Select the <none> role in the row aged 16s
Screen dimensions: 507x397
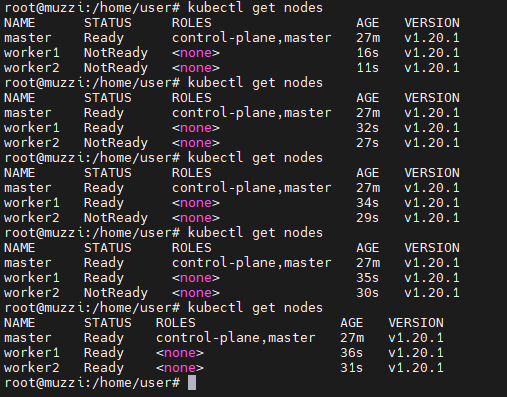[196, 53]
